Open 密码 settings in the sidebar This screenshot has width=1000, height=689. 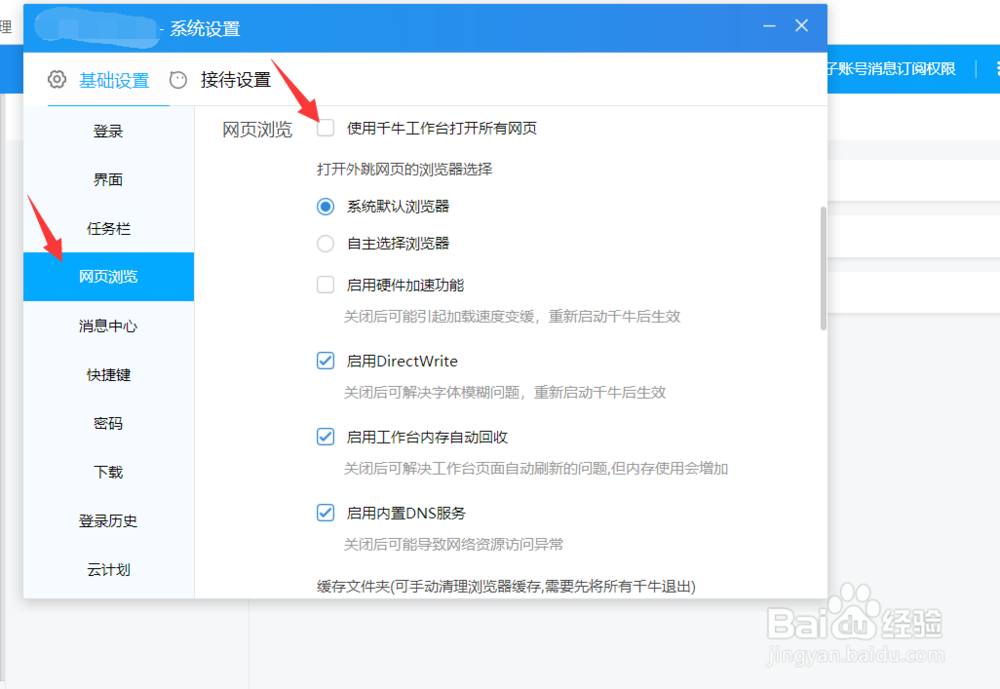pyautogui.click(x=108, y=424)
